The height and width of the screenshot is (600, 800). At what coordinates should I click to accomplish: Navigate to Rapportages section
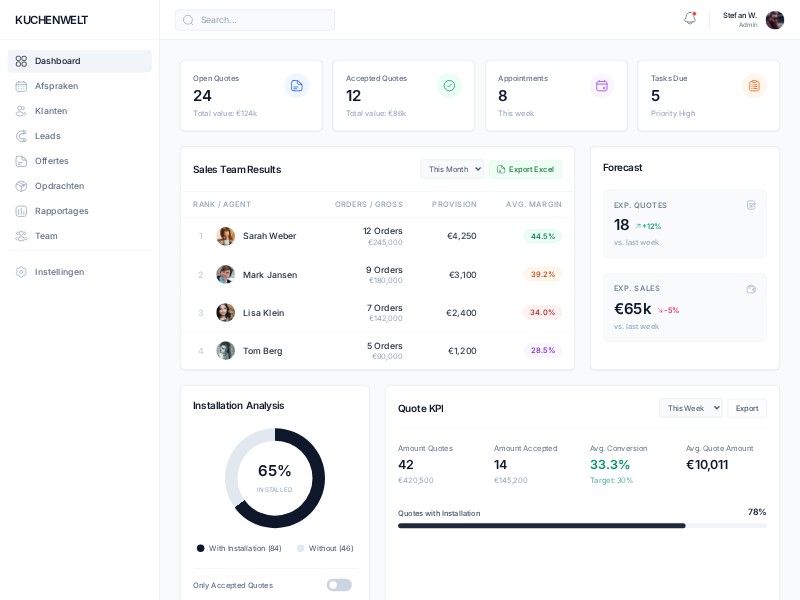tap(61, 211)
